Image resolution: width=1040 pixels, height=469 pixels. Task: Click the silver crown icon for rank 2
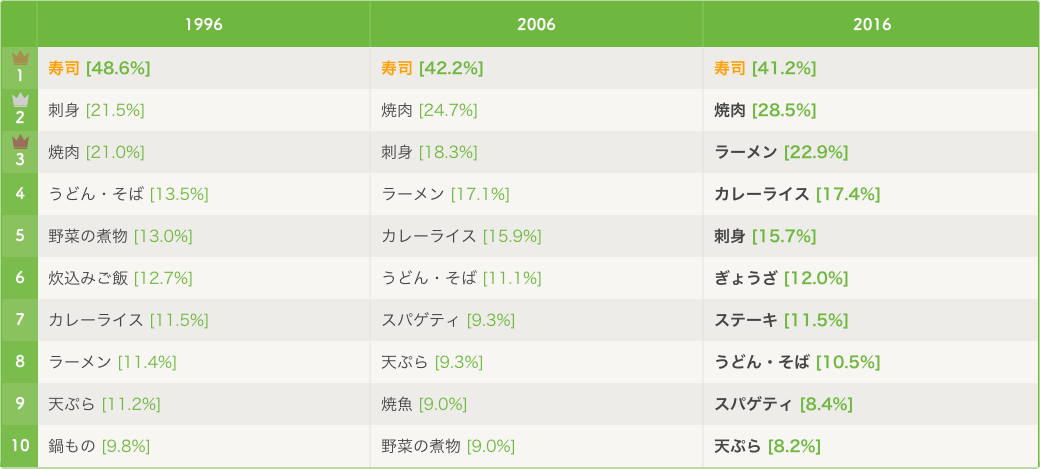pos(20,100)
